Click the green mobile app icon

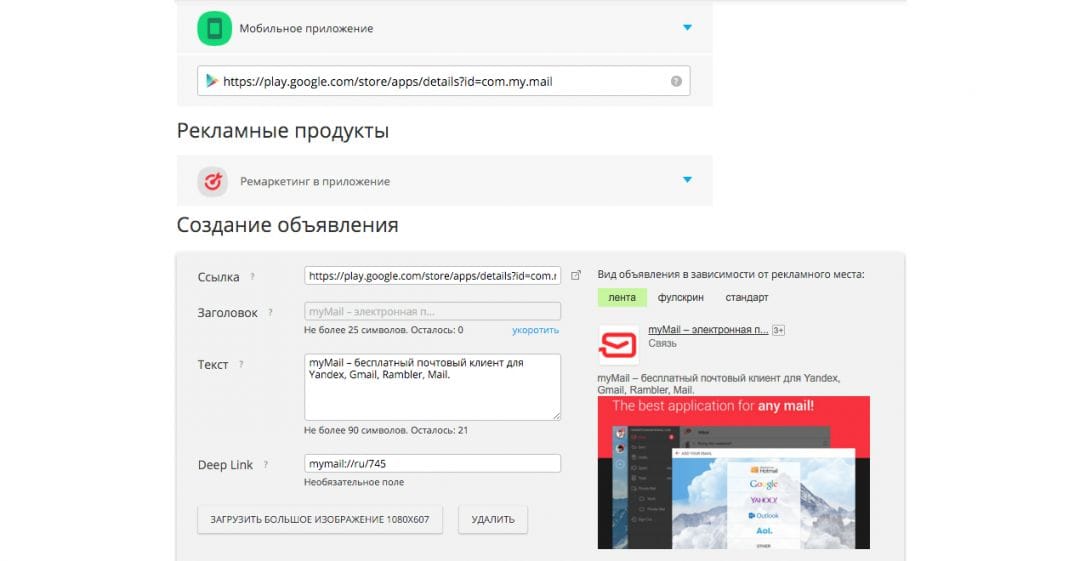click(214, 28)
